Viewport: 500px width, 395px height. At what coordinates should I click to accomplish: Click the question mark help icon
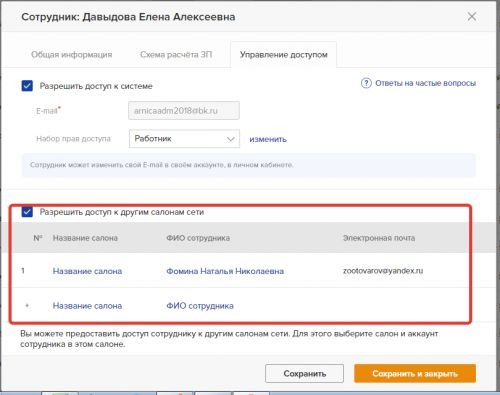point(366,83)
